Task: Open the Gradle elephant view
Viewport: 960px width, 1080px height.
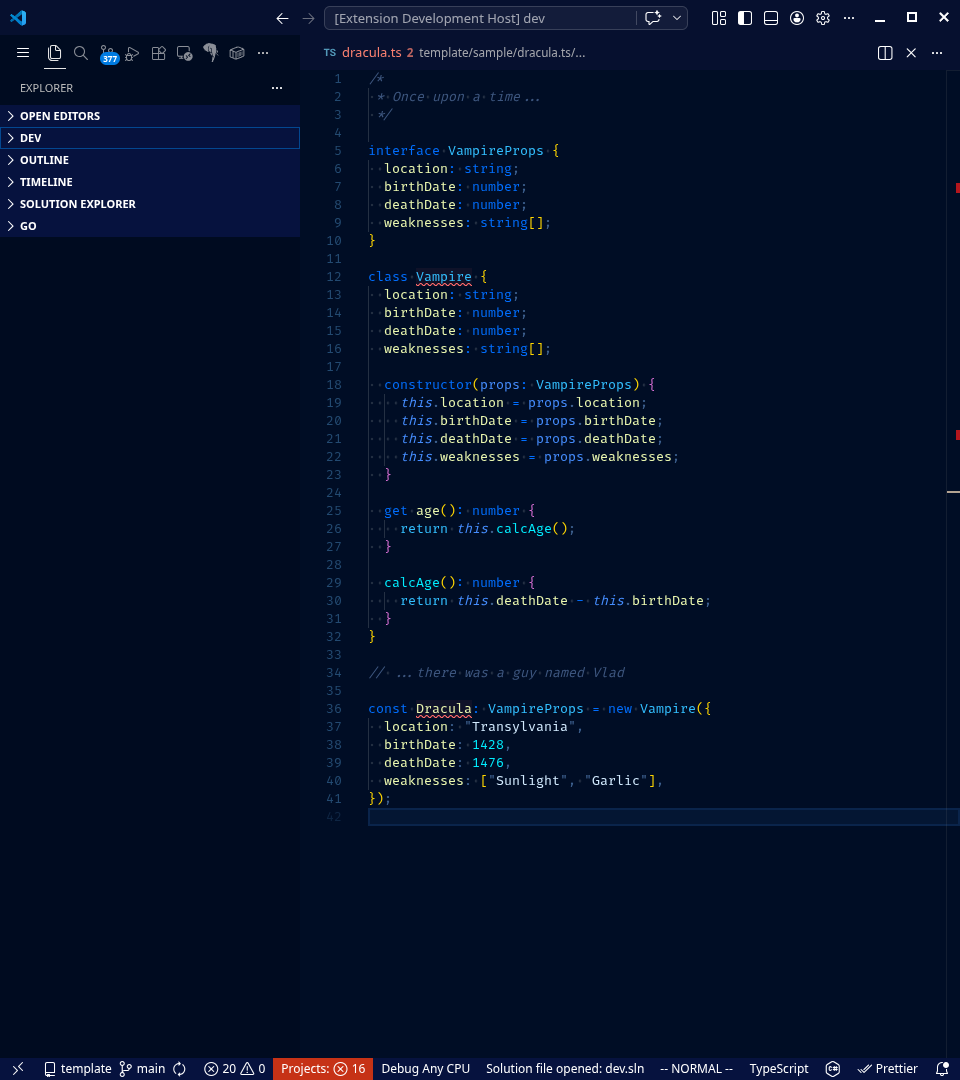Action: (211, 53)
